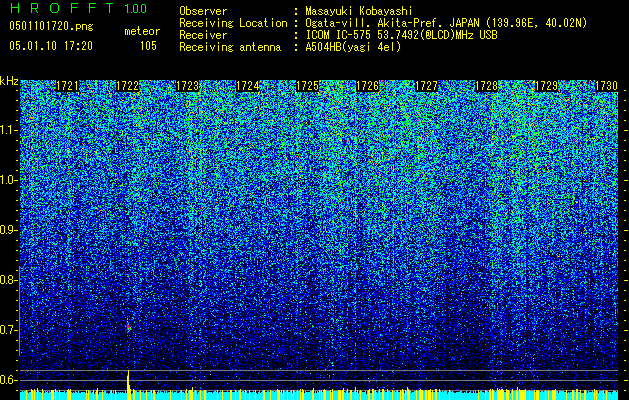Viewport: 629px width, 400px height.
Task: Click the red meteor echo spot near 0.7 kHz
Action: [x=128, y=327]
